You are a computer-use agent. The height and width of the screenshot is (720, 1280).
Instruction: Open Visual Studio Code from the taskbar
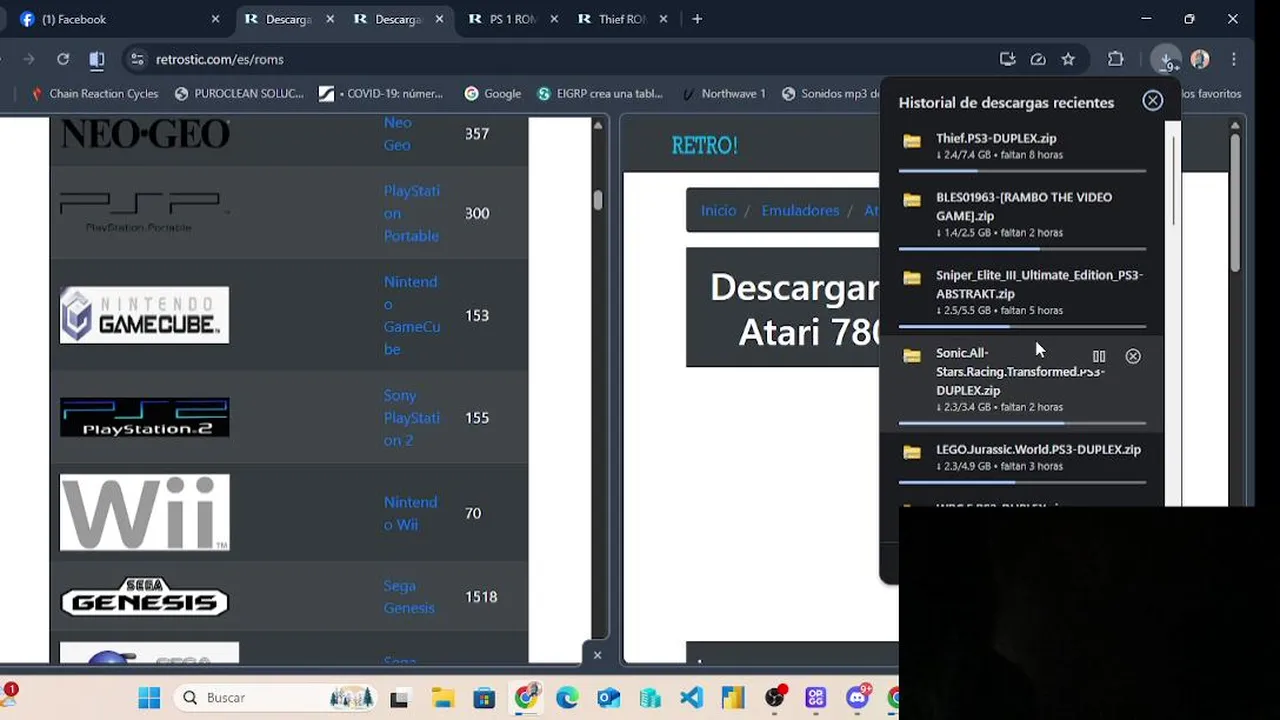point(692,697)
